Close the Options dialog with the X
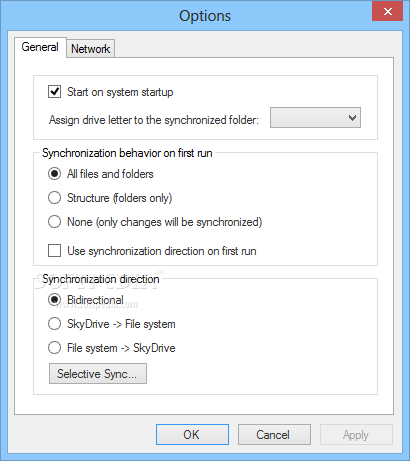Image resolution: width=410 pixels, height=461 pixels. pyautogui.click(x=387, y=12)
